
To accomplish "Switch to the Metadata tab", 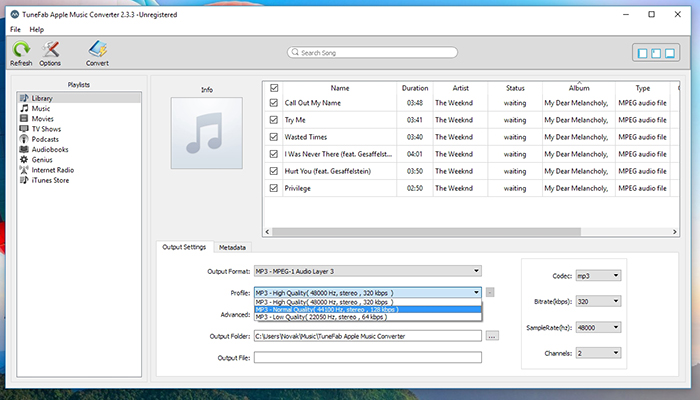I will coord(232,247).
